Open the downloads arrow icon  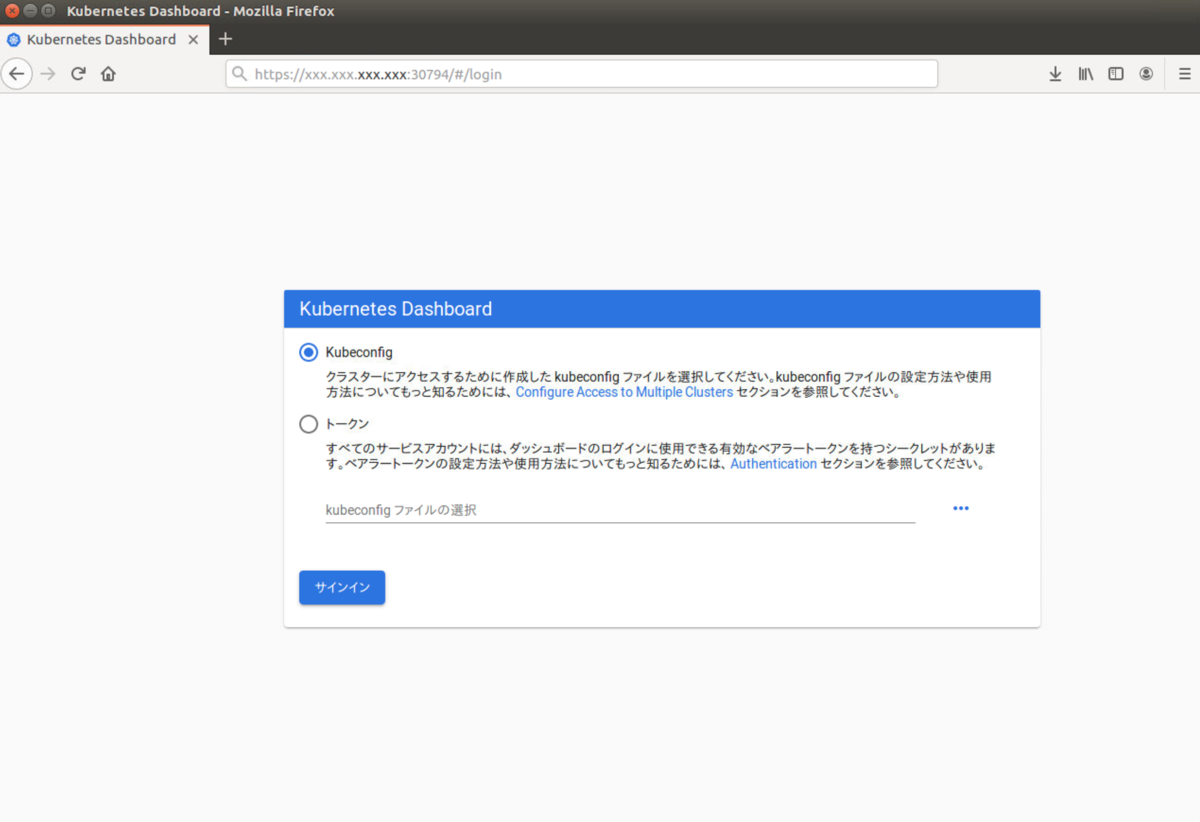(x=1055, y=74)
